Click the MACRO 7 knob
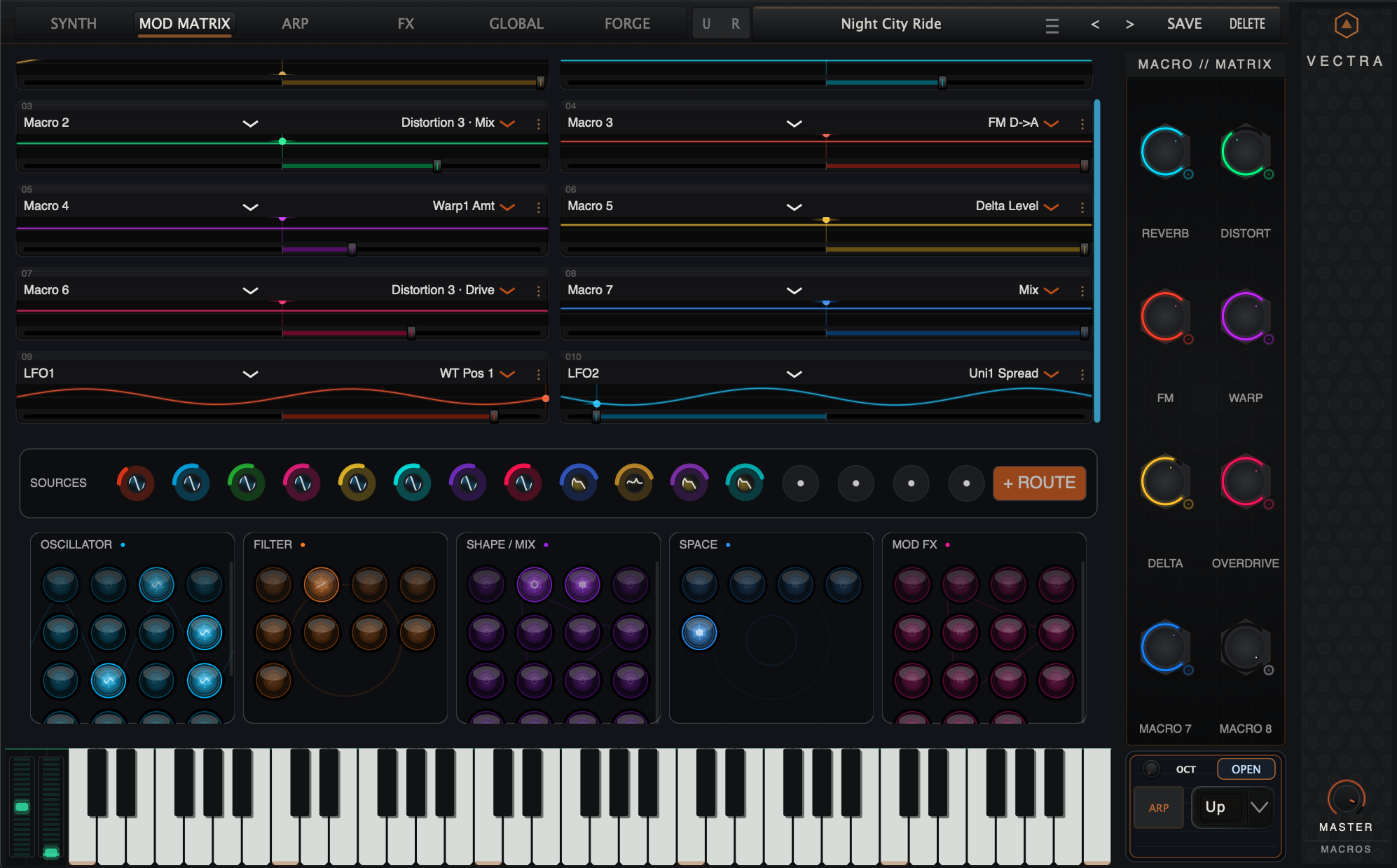Image resolution: width=1397 pixels, height=868 pixels. click(1164, 647)
